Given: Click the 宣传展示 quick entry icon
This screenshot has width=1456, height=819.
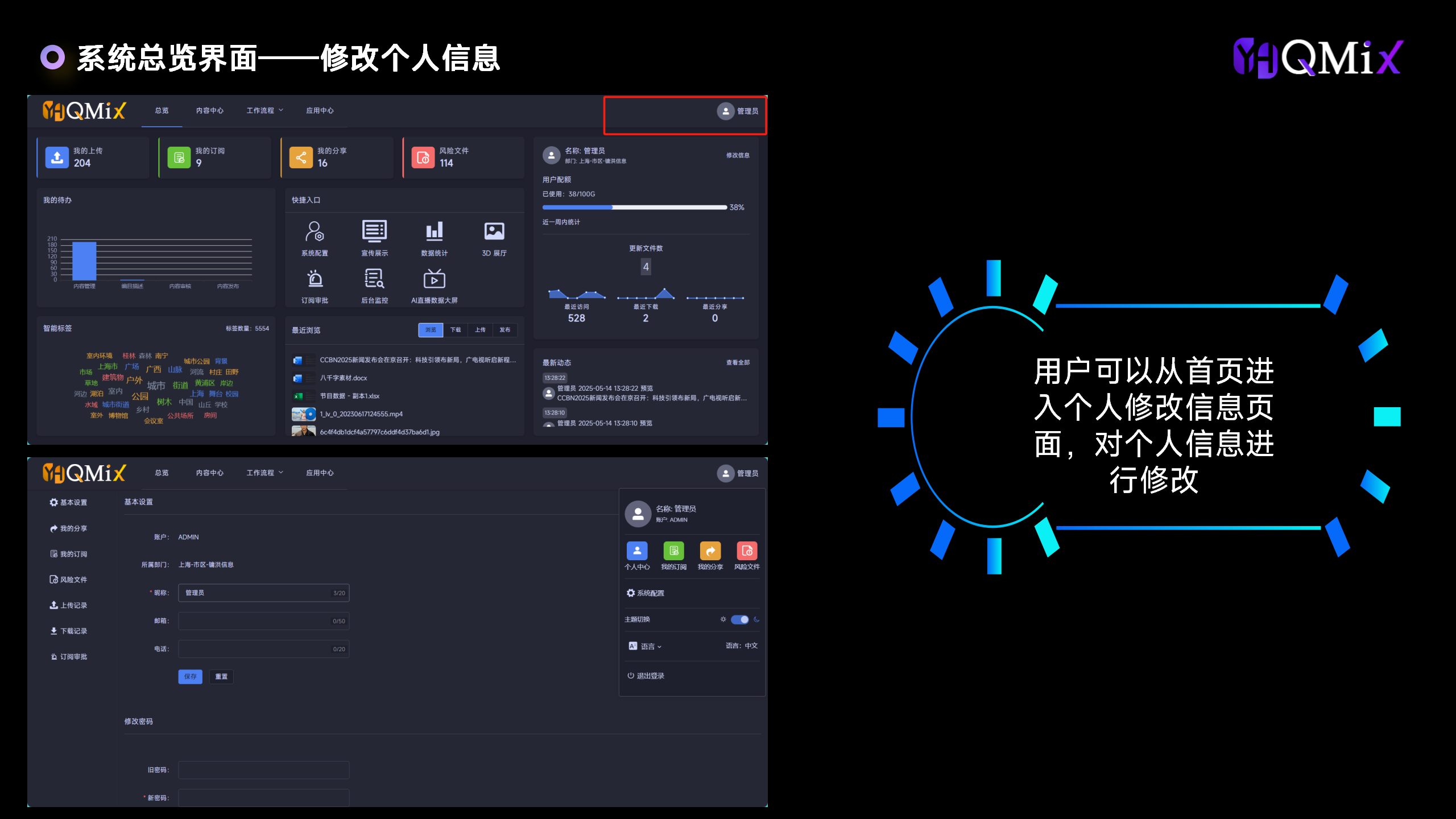Looking at the screenshot, I should (x=374, y=232).
